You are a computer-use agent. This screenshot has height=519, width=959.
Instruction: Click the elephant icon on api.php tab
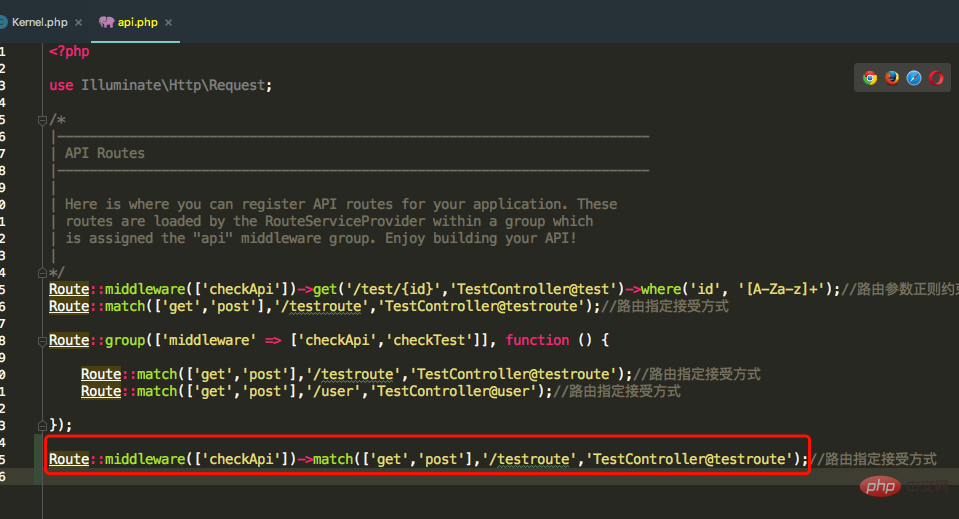pyautogui.click(x=107, y=21)
